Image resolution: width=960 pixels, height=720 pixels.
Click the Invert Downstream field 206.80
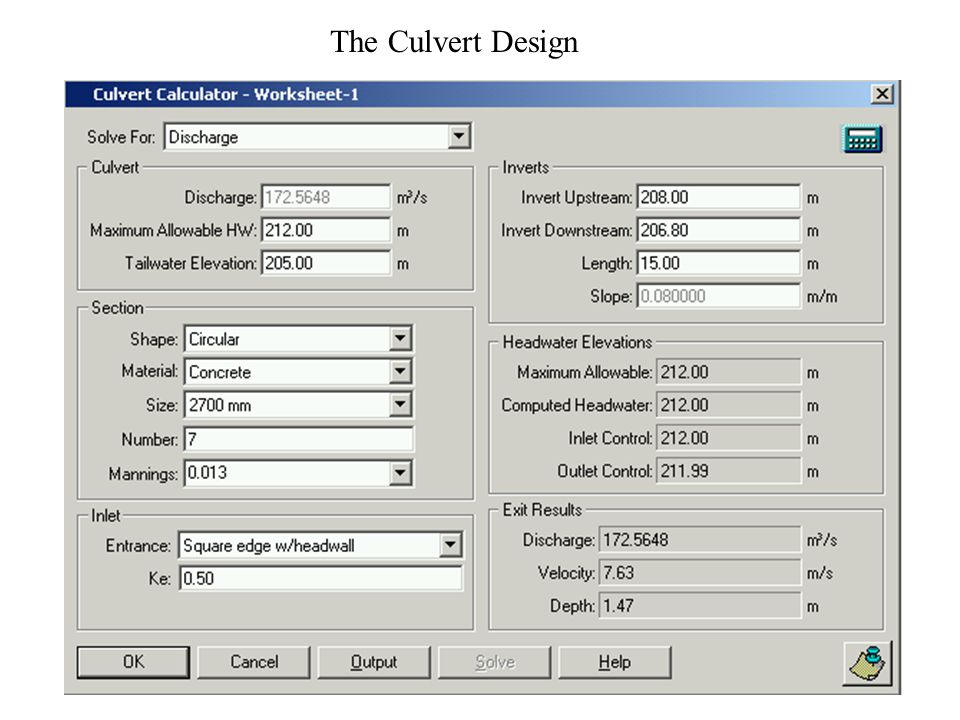[718, 230]
